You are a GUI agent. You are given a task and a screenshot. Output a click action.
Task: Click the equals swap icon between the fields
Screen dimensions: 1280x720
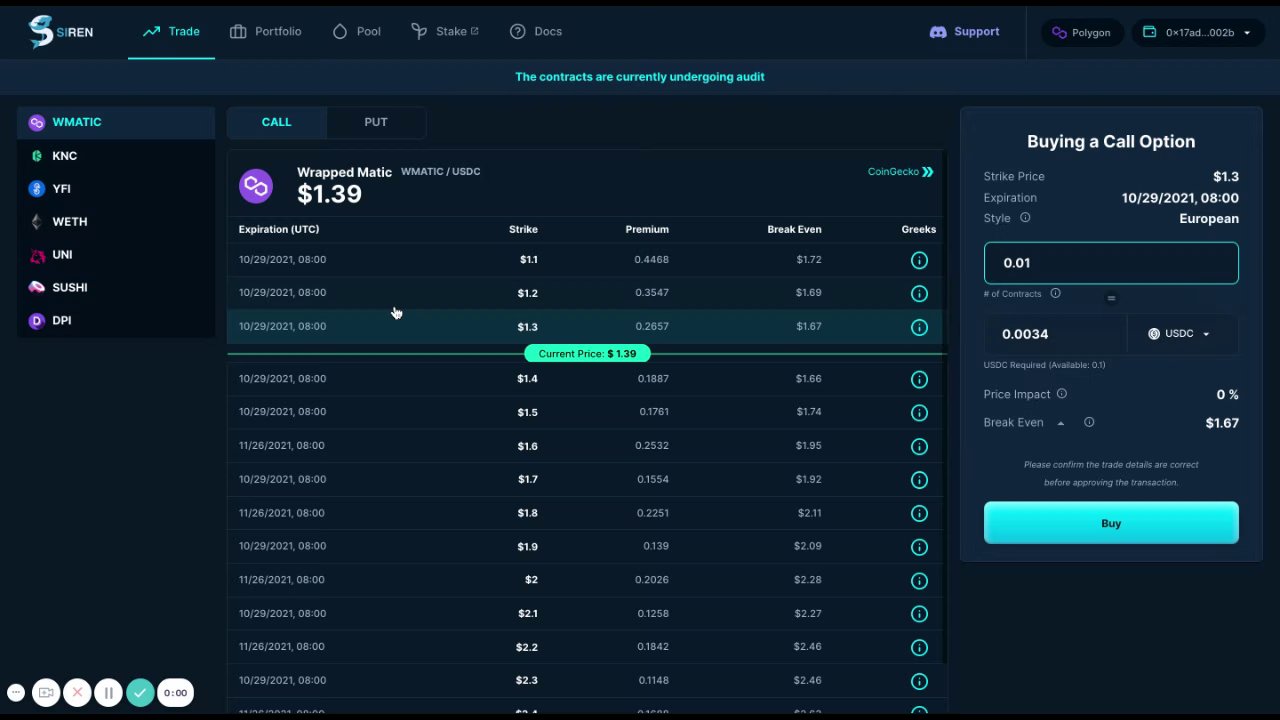[x=1111, y=298]
